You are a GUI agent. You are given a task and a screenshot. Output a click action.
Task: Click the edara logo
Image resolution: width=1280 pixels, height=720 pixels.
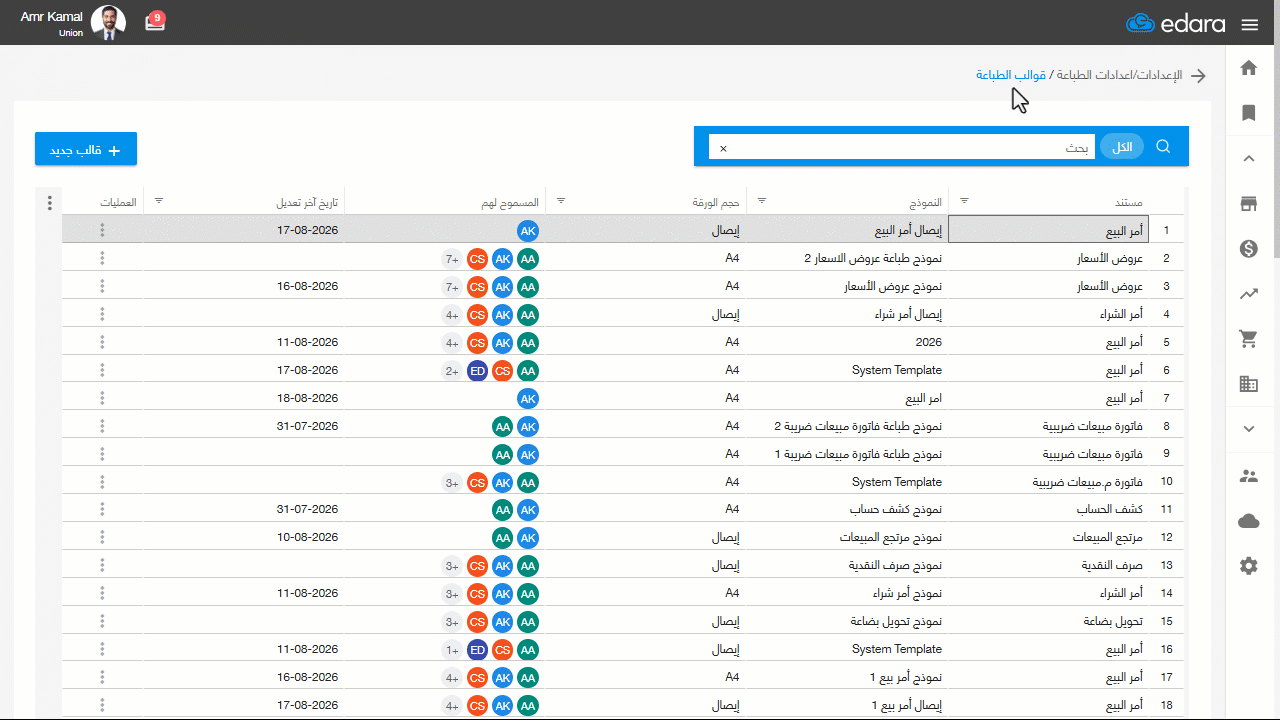click(1176, 24)
